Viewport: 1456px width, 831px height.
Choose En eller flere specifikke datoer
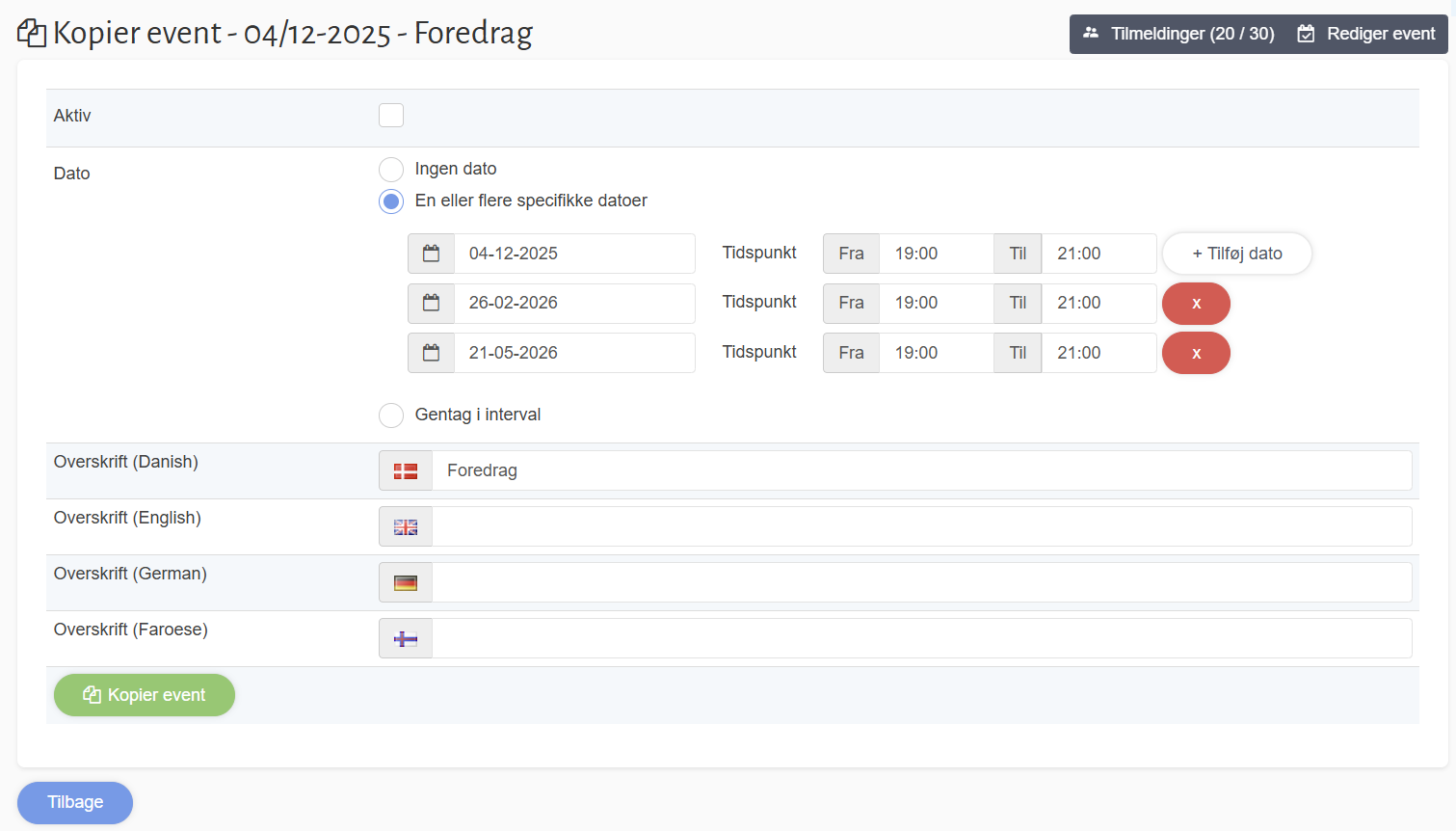391,201
